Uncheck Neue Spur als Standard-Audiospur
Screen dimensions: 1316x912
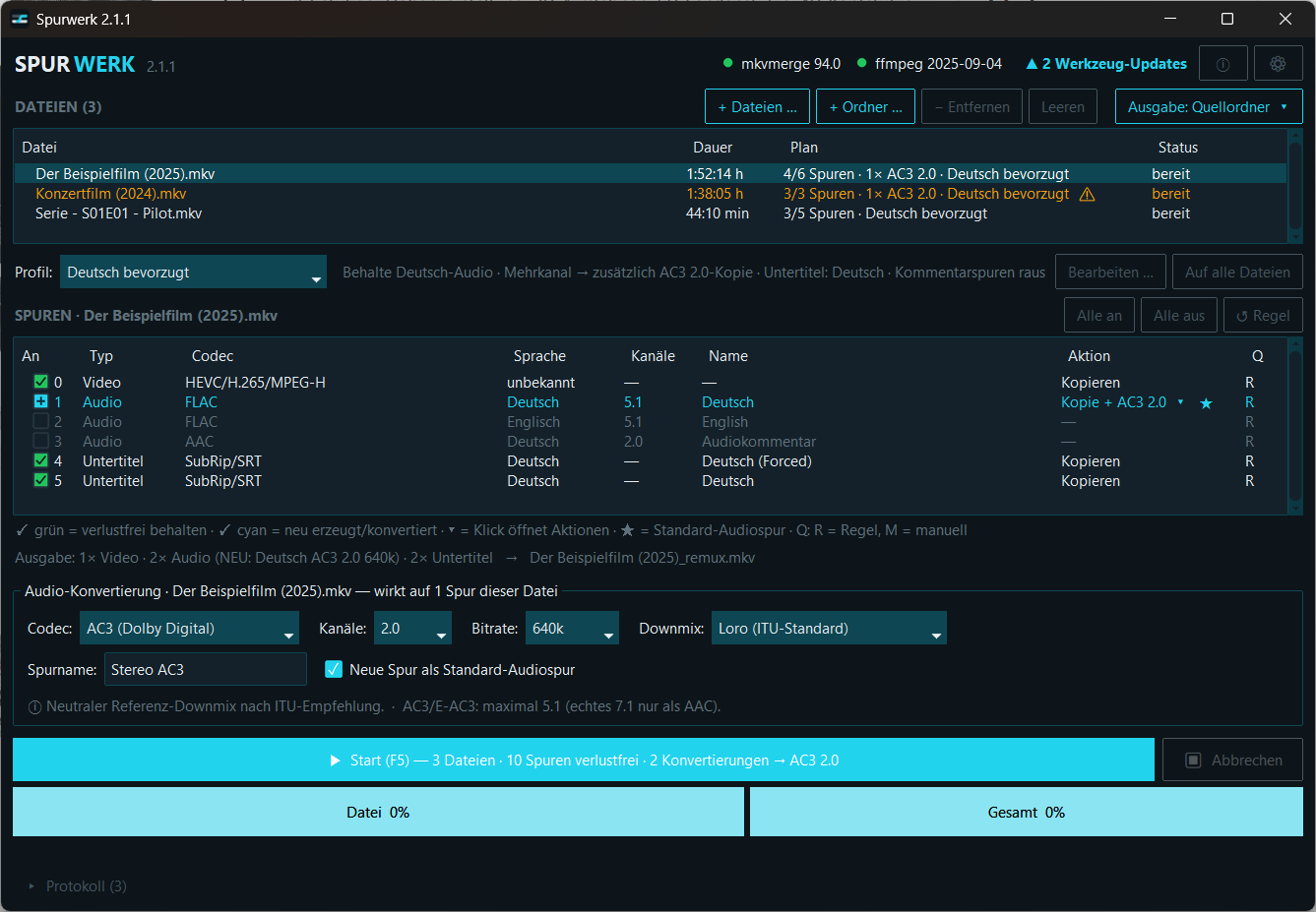click(x=334, y=669)
